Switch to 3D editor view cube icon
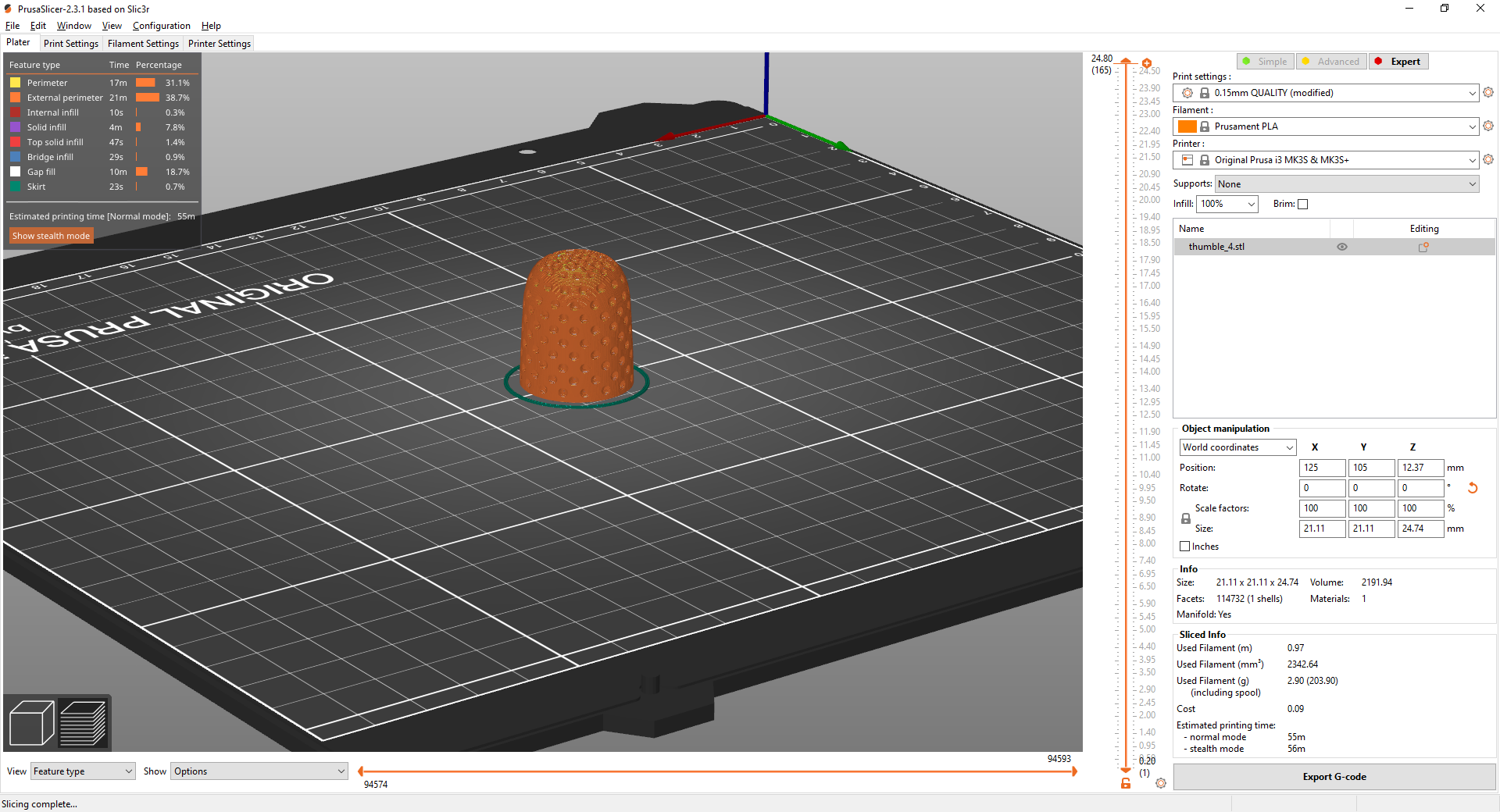The width and height of the screenshot is (1500, 812). click(x=31, y=724)
